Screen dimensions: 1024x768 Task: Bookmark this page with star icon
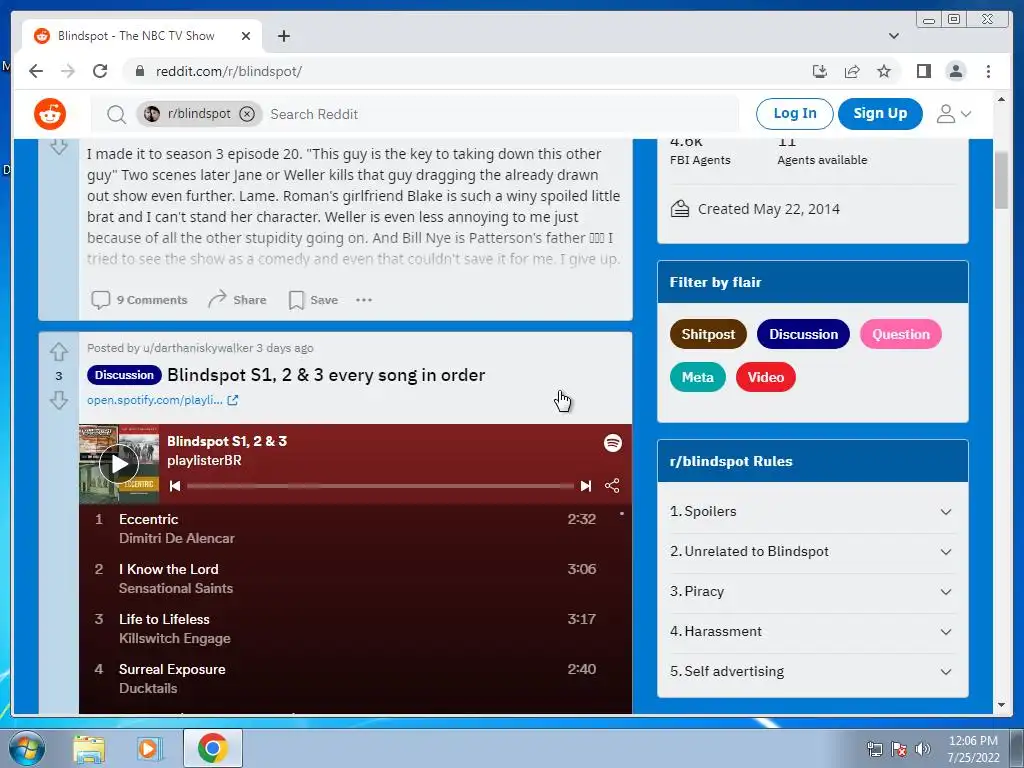pos(884,71)
